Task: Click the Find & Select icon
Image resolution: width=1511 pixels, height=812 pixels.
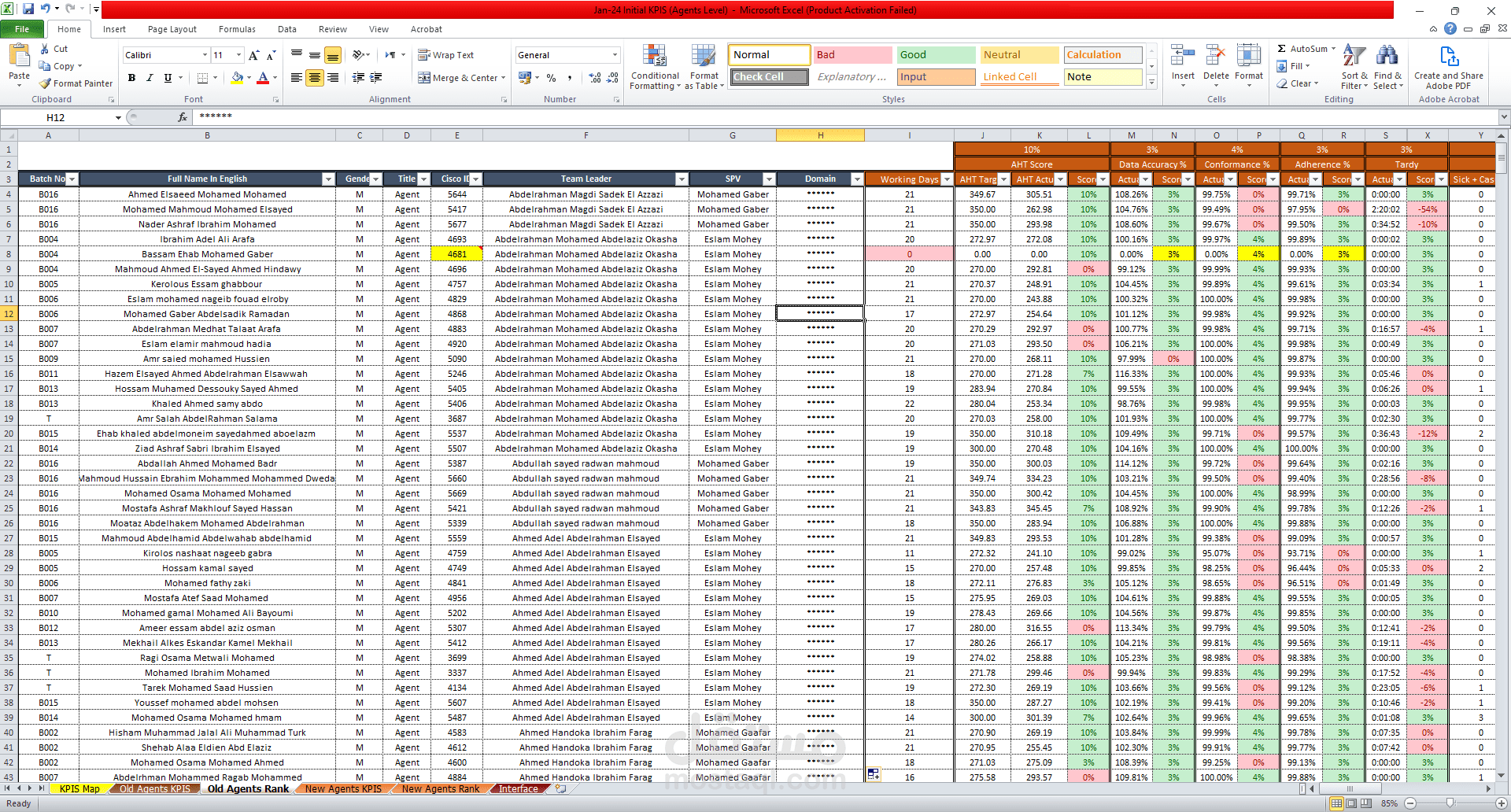Action: point(1387,67)
